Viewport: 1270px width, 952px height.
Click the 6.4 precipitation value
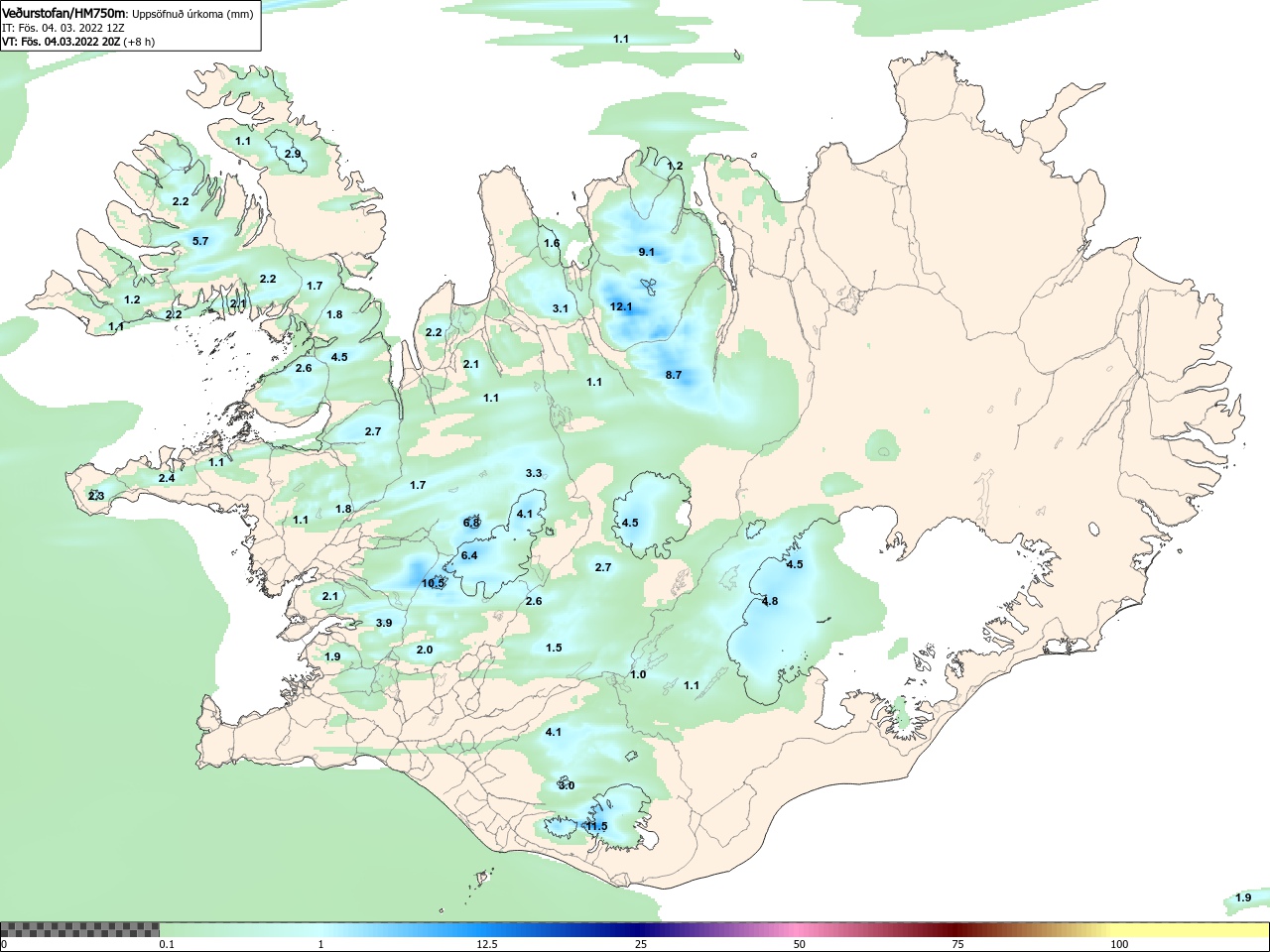(469, 555)
